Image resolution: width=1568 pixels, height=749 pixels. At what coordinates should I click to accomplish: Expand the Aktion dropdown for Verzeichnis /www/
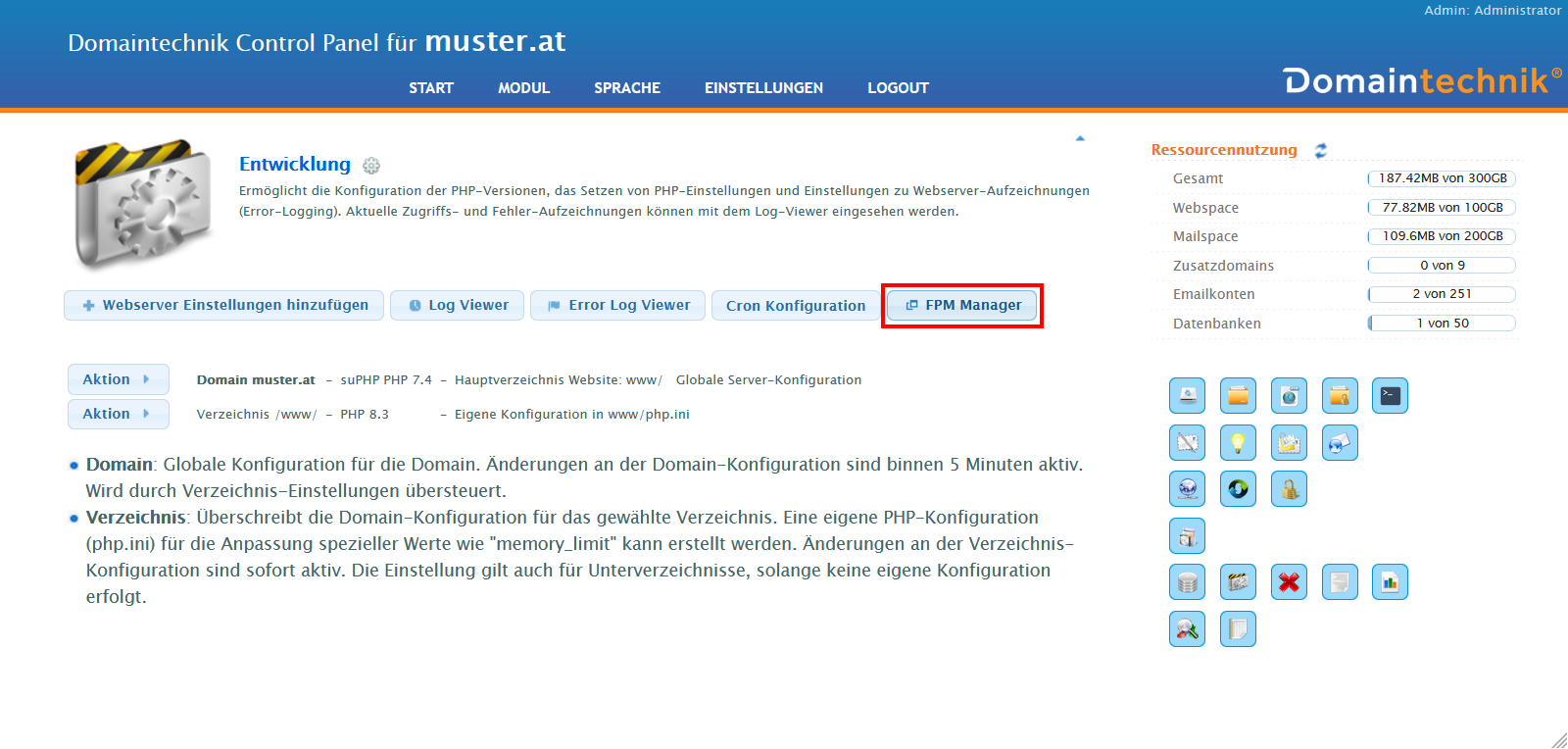pos(118,414)
